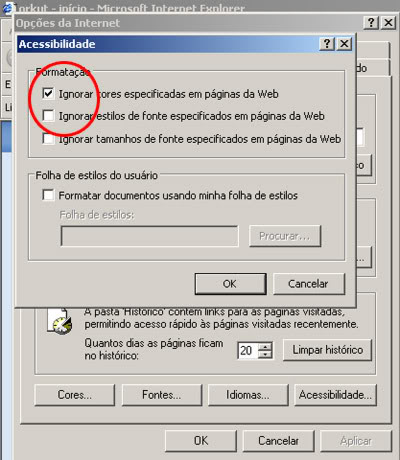The width and height of the screenshot is (400, 460).
Task: Click the Opções da Internet help question mark icon
Action: [x=371, y=23]
